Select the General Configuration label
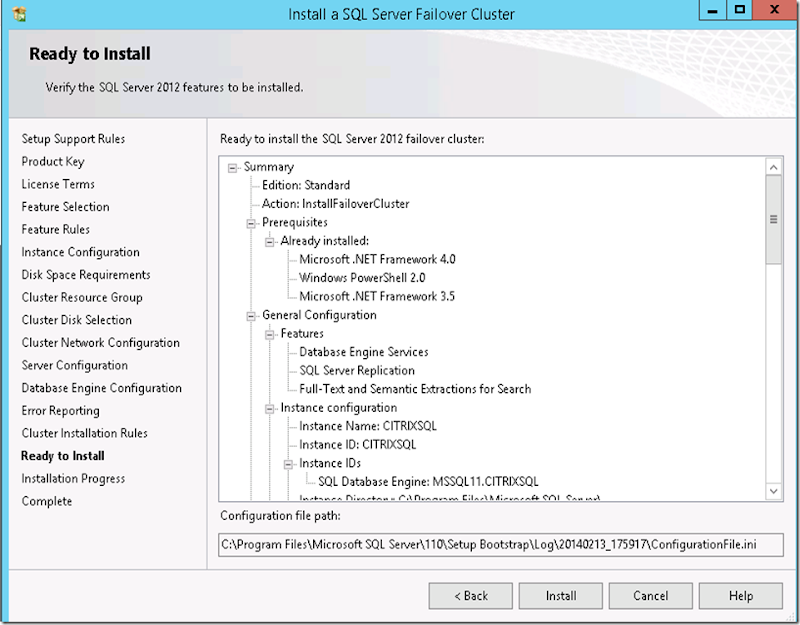This screenshot has width=800, height=625. [x=319, y=315]
